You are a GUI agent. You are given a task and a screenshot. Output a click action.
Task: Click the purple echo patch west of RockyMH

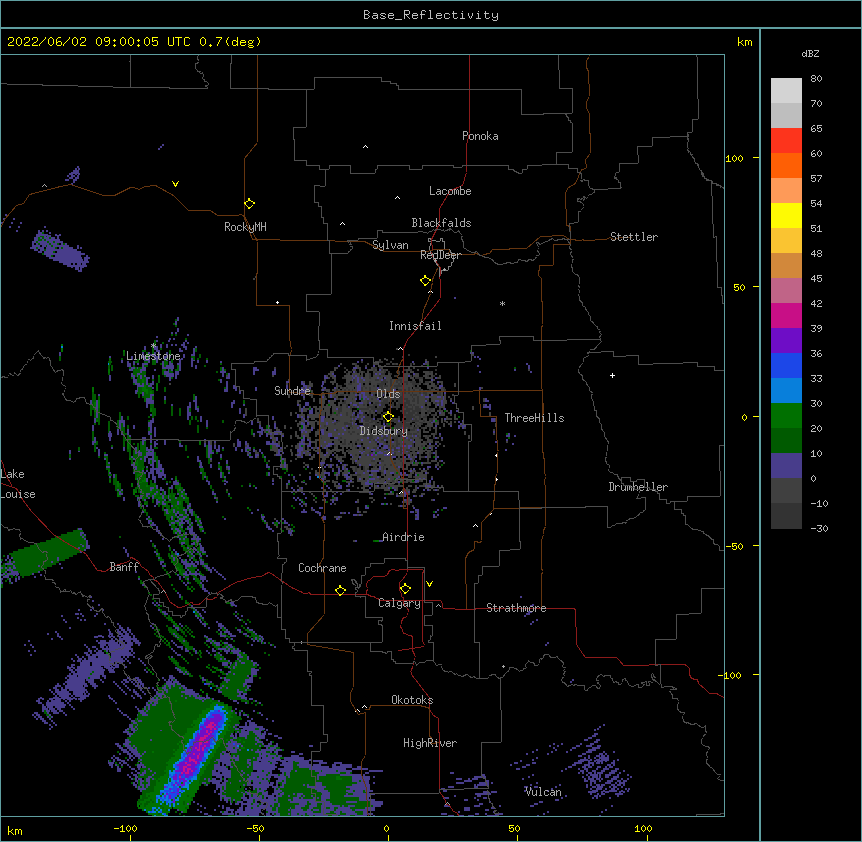tap(59, 250)
